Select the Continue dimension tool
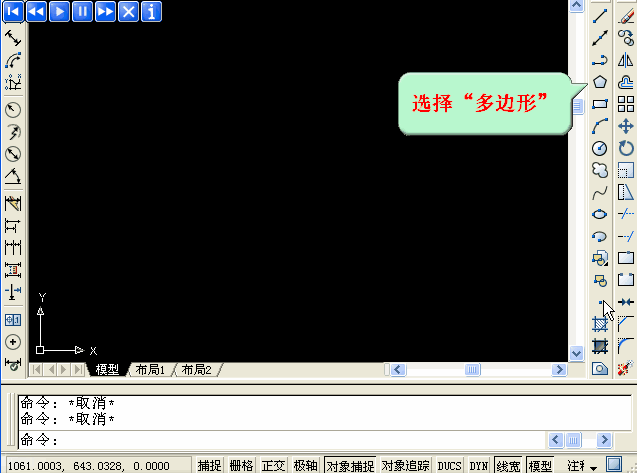 [13, 247]
